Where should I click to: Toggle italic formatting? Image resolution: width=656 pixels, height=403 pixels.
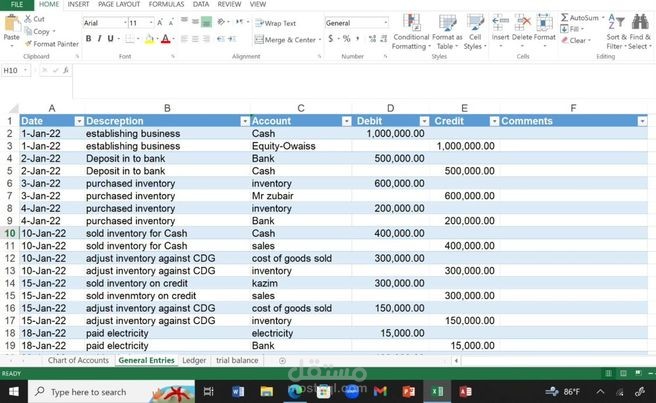pyautogui.click(x=99, y=39)
